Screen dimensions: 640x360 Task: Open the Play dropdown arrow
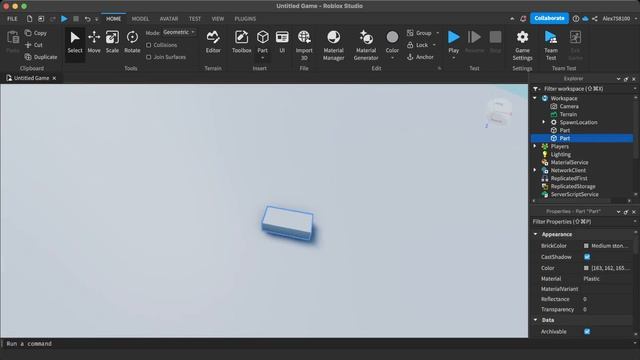pyautogui.click(x=453, y=58)
